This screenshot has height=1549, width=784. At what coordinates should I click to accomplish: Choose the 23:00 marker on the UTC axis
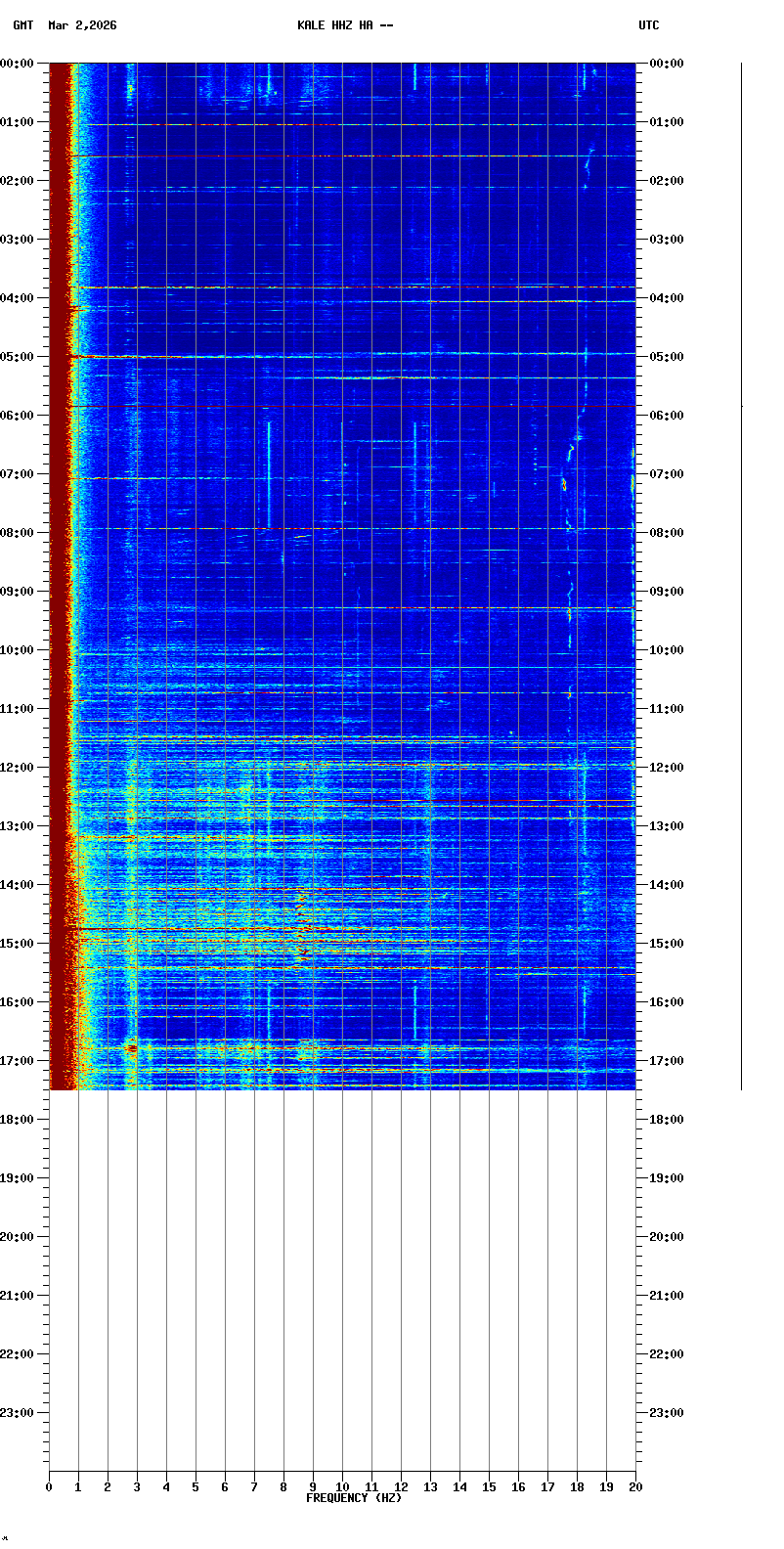tap(666, 1413)
